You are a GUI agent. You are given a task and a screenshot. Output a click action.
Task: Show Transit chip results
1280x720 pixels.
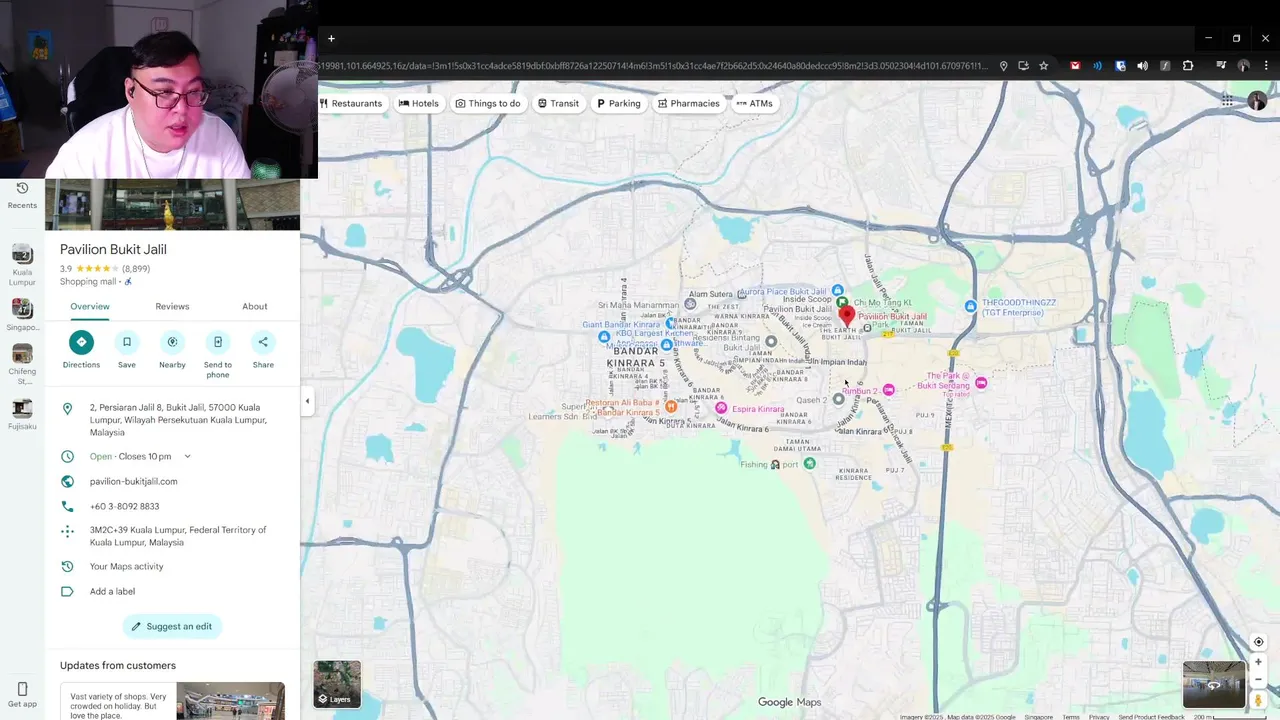(558, 103)
